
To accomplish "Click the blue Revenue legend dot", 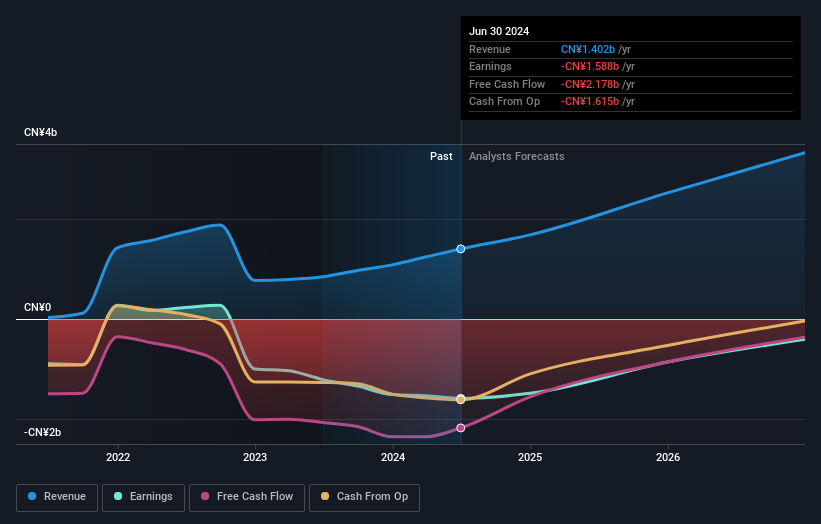I will coord(32,496).
